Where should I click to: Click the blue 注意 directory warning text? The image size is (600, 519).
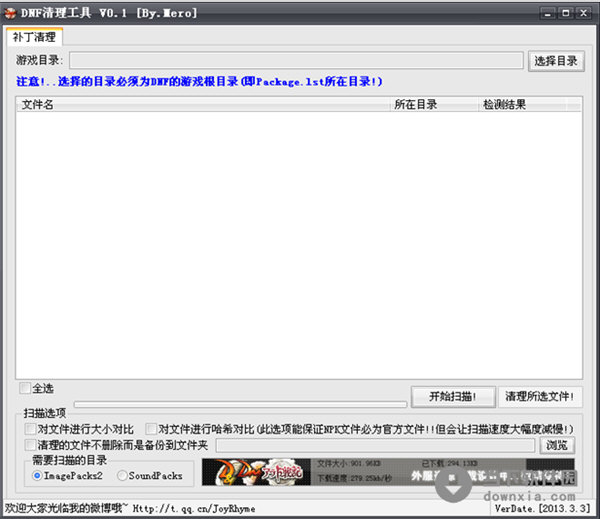click(x=199, y=82)
